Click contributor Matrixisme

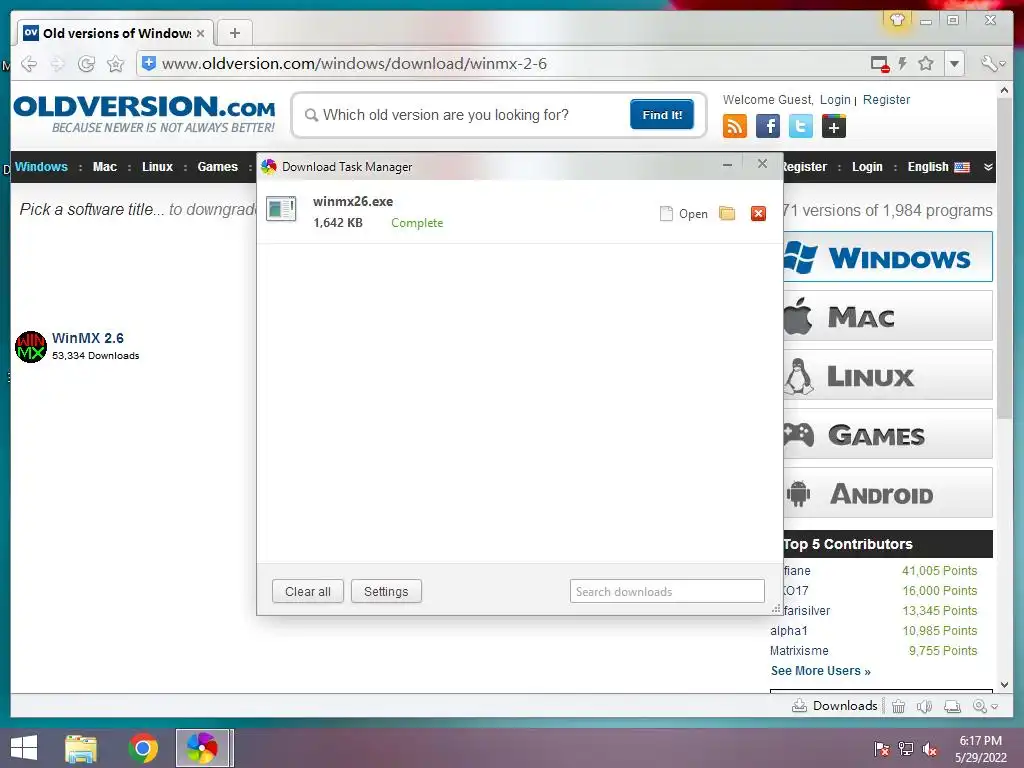click(x=799, y=650)
